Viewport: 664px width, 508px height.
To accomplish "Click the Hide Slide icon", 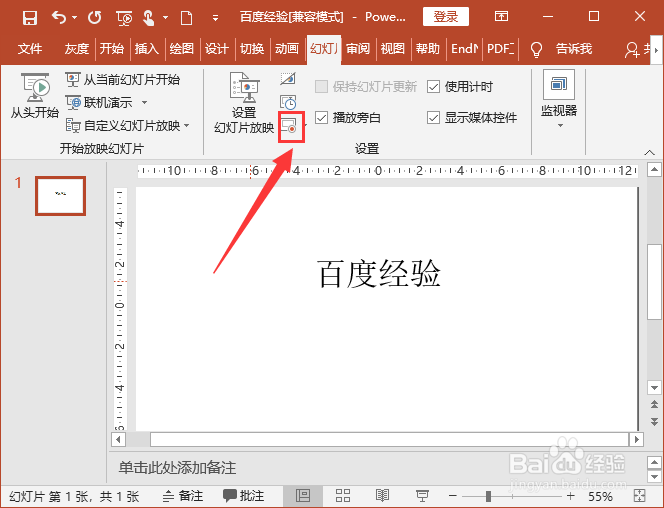I will [288, 79].
